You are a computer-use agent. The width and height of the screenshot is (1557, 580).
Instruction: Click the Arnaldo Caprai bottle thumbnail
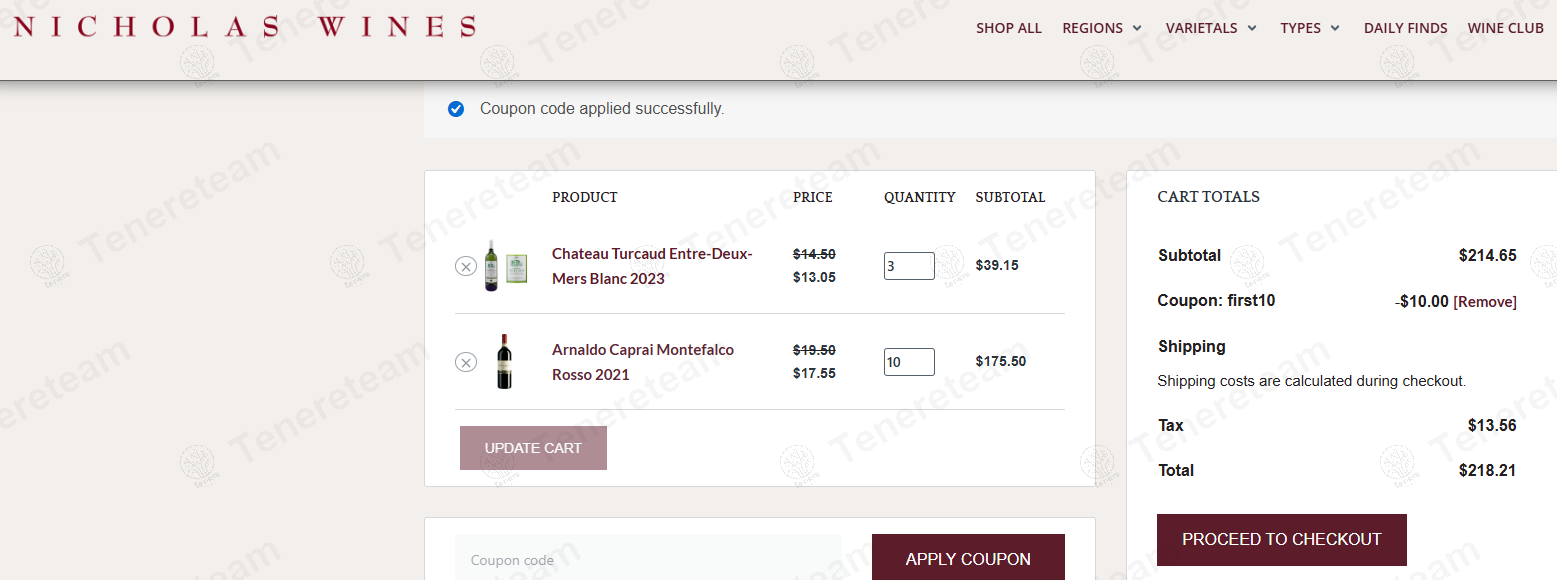(x=505, y=362)
